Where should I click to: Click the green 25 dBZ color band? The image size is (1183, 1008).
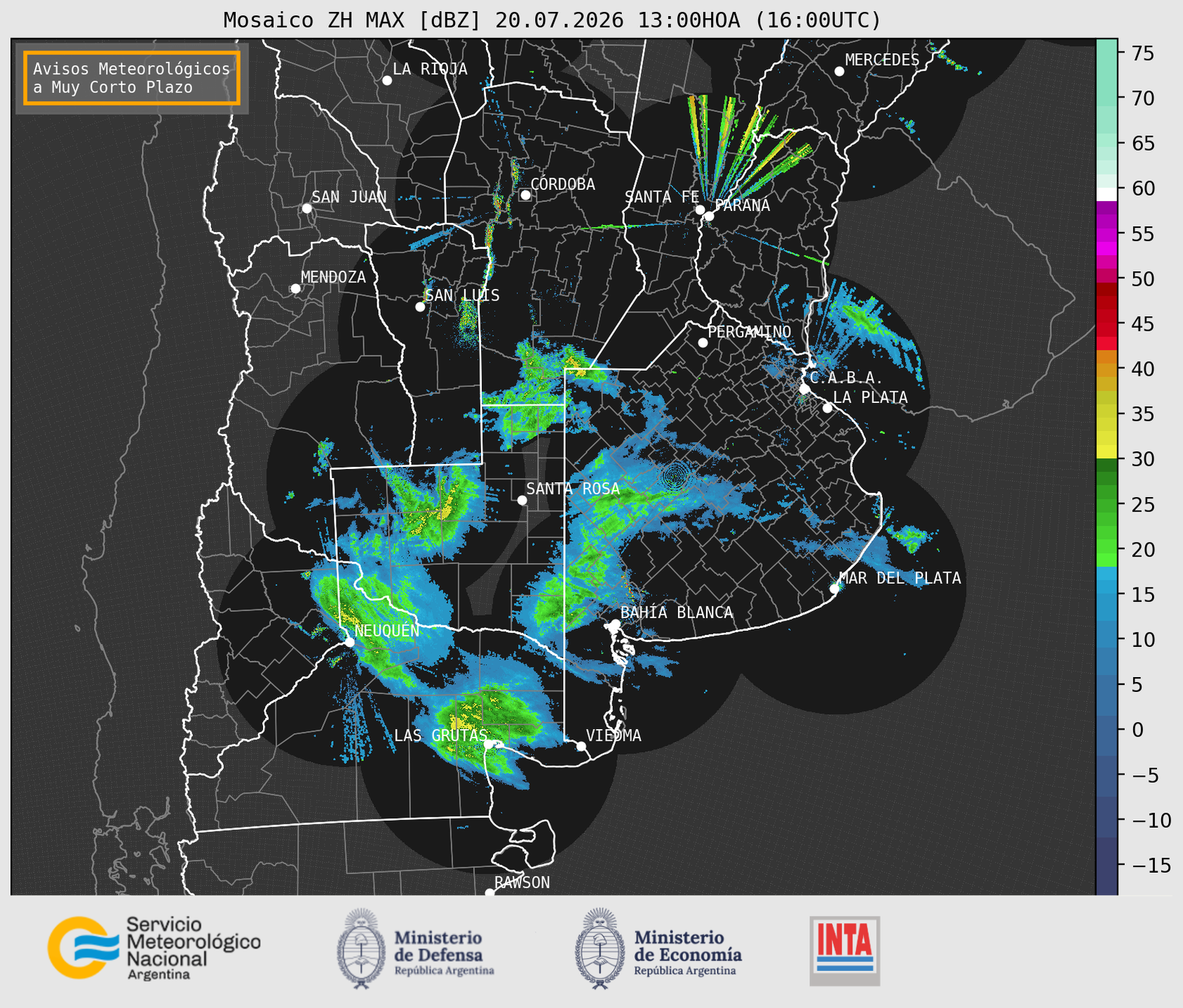pyautogui.click(x=1107, y=505)
